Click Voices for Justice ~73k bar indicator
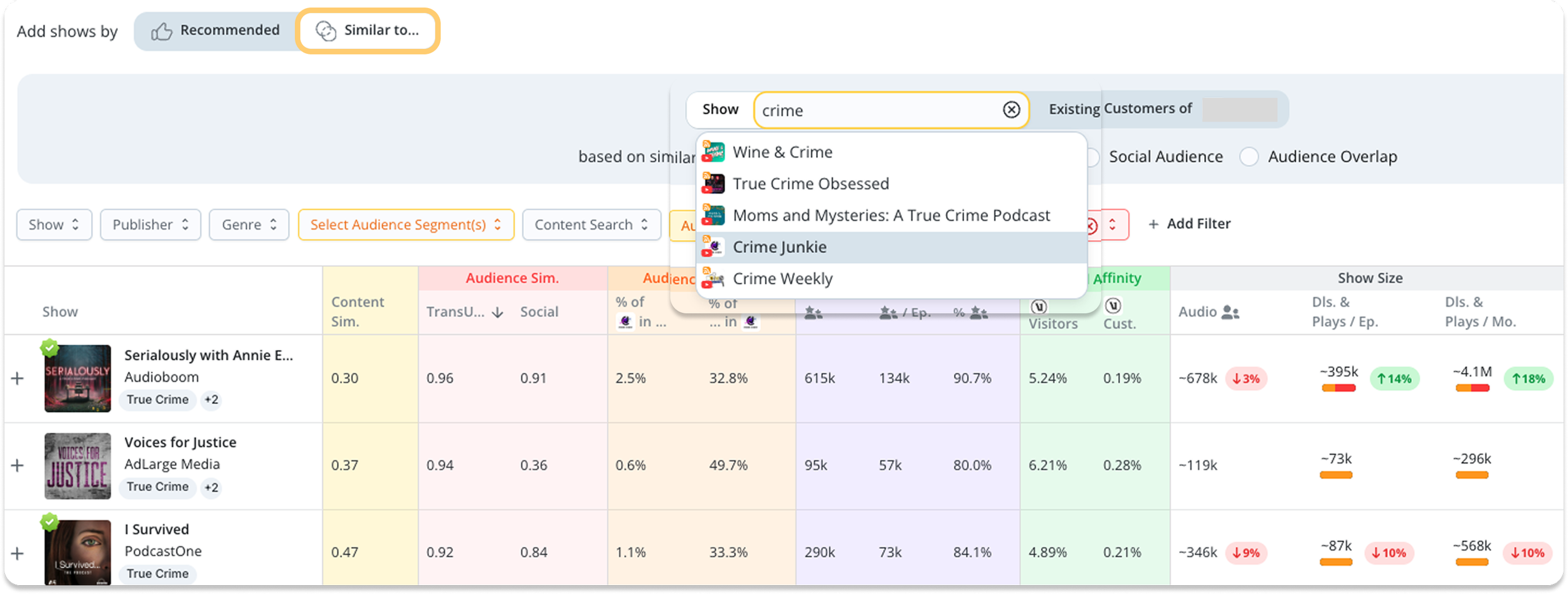 [1336, 475]
